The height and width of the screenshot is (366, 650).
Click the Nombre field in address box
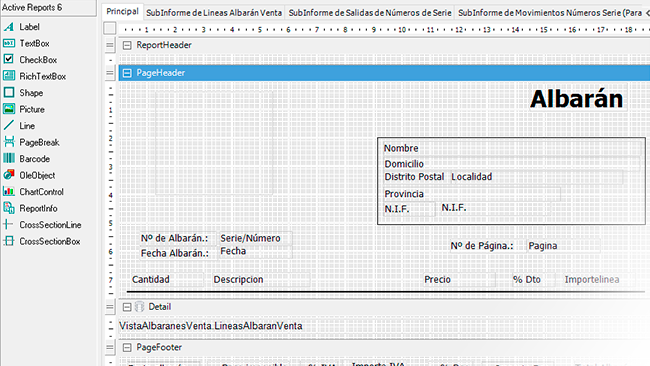(x=512, y=148)
